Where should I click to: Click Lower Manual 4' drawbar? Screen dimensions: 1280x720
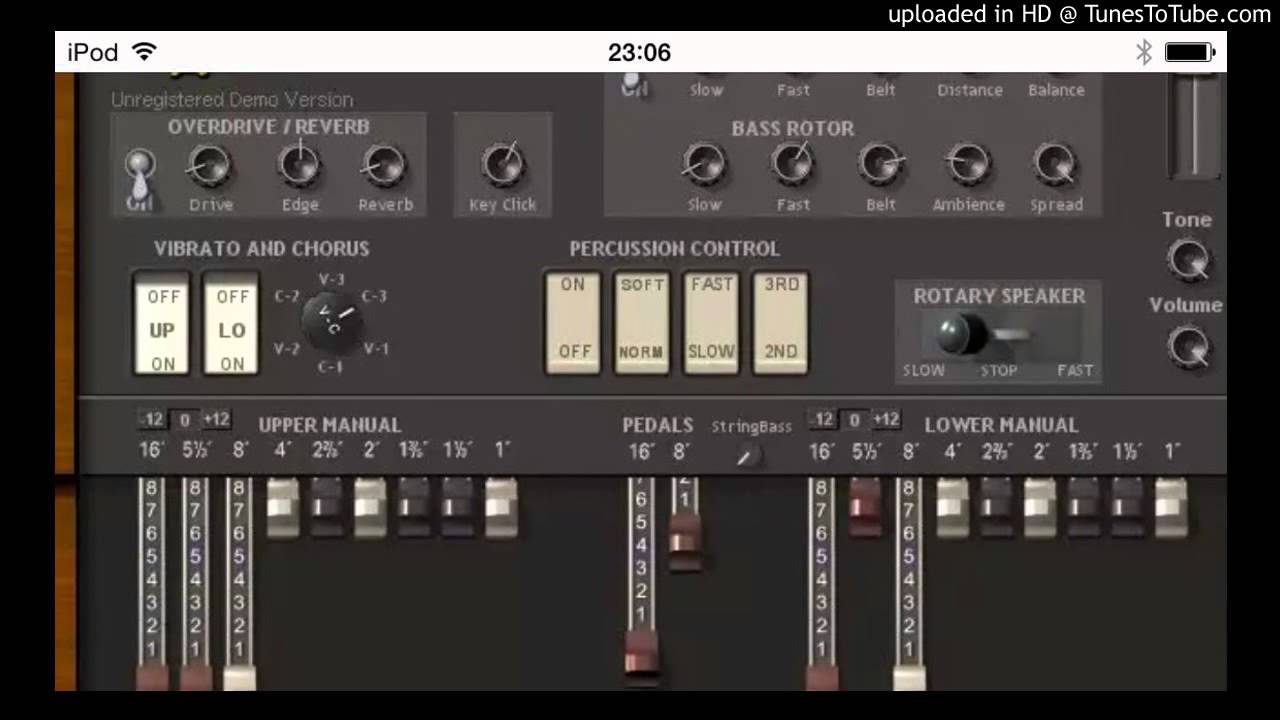(x=952, y=507)
